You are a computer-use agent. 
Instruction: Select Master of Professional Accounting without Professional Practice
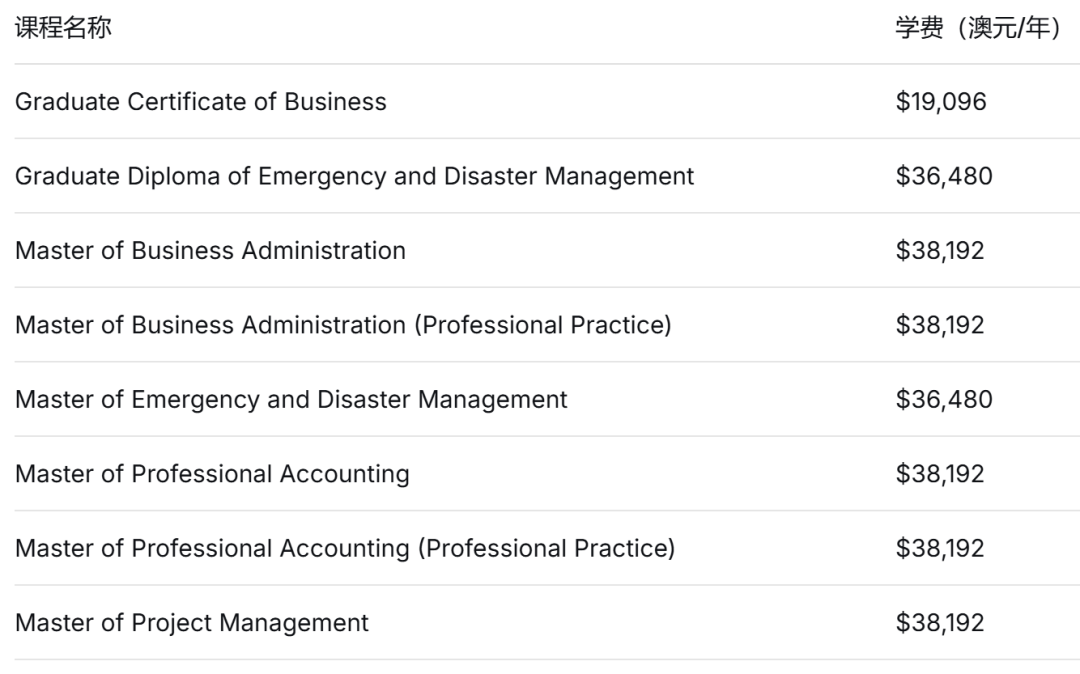(x=212, y=473)
